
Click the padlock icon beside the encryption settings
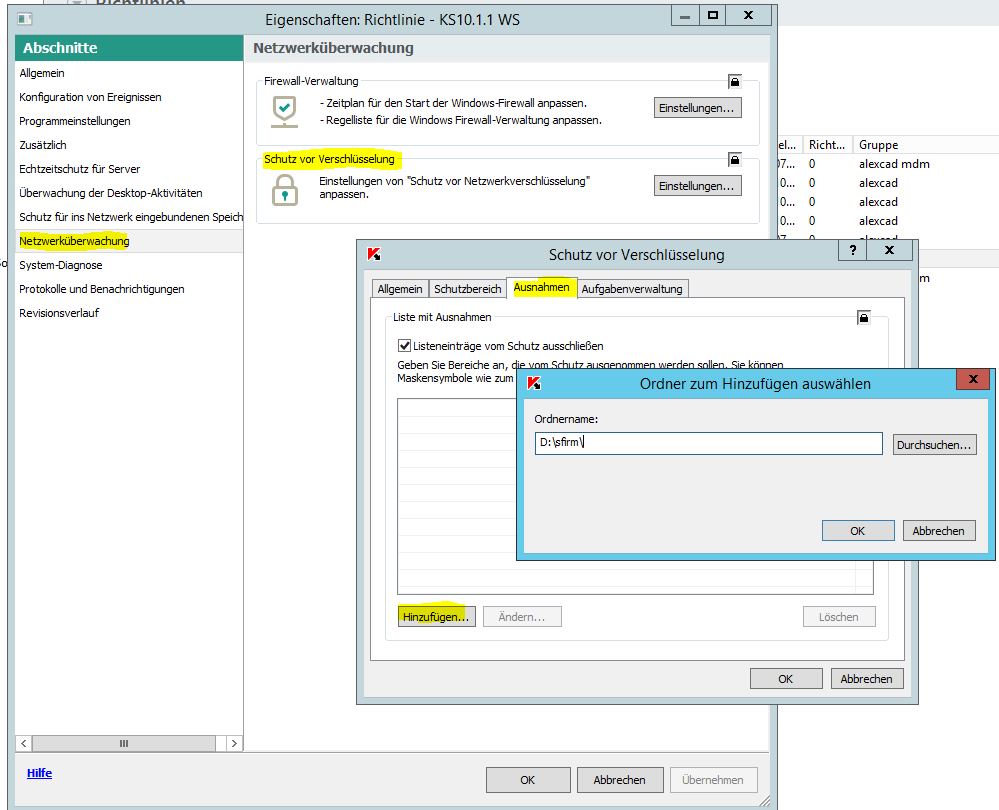(x=285, y=189)
